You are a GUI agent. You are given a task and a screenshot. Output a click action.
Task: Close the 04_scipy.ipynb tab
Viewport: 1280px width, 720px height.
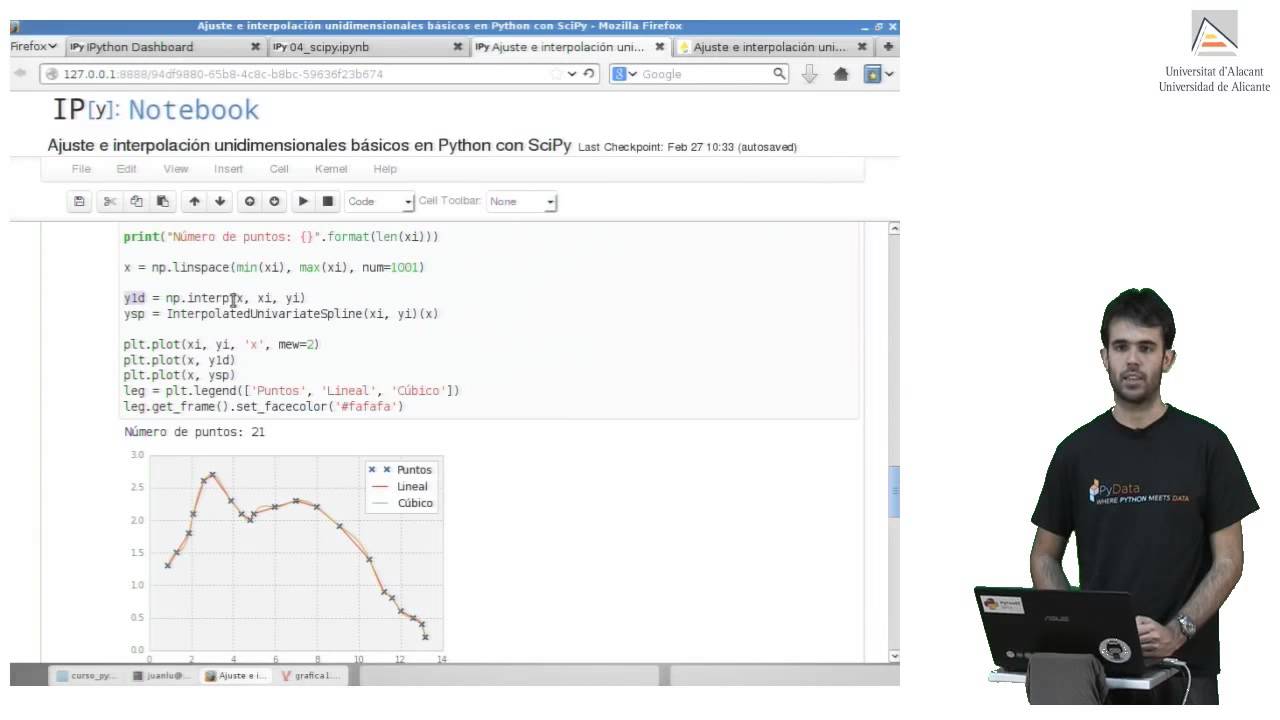click(458, 47)
